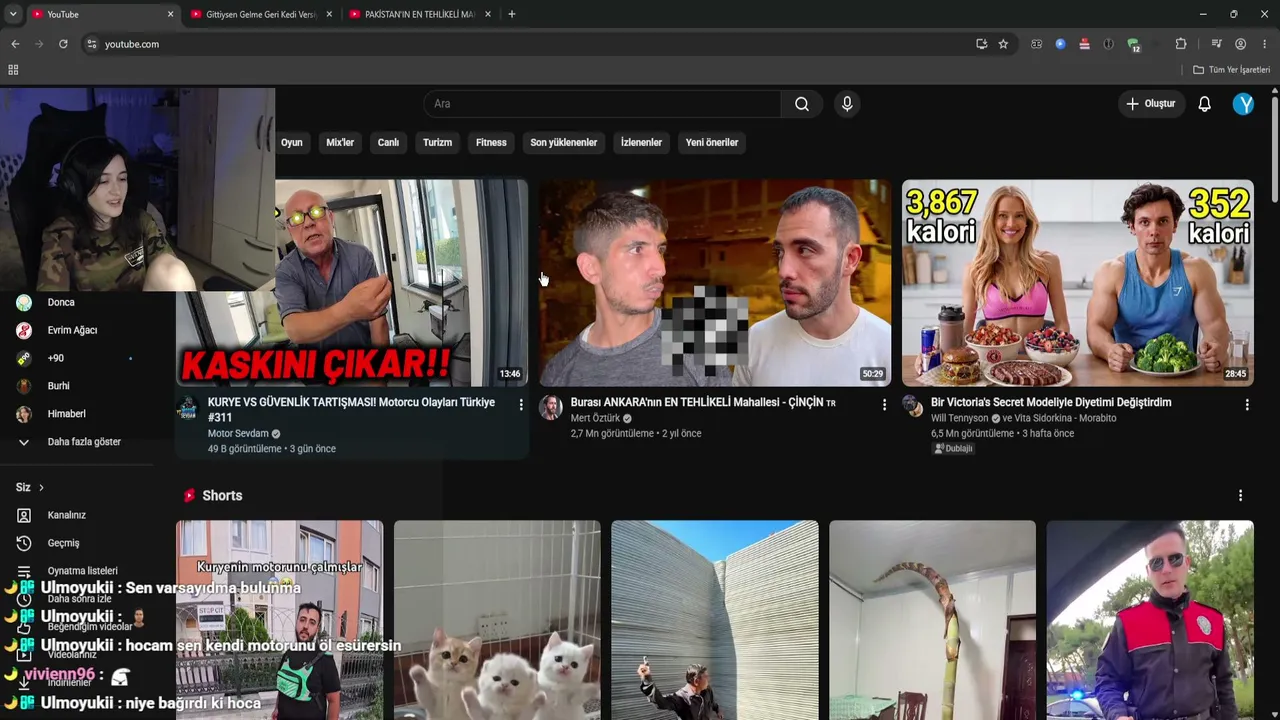Open the three kittens Short thumbnail
This screenshot has width=1280, height=720.
[x=497, y=620]
